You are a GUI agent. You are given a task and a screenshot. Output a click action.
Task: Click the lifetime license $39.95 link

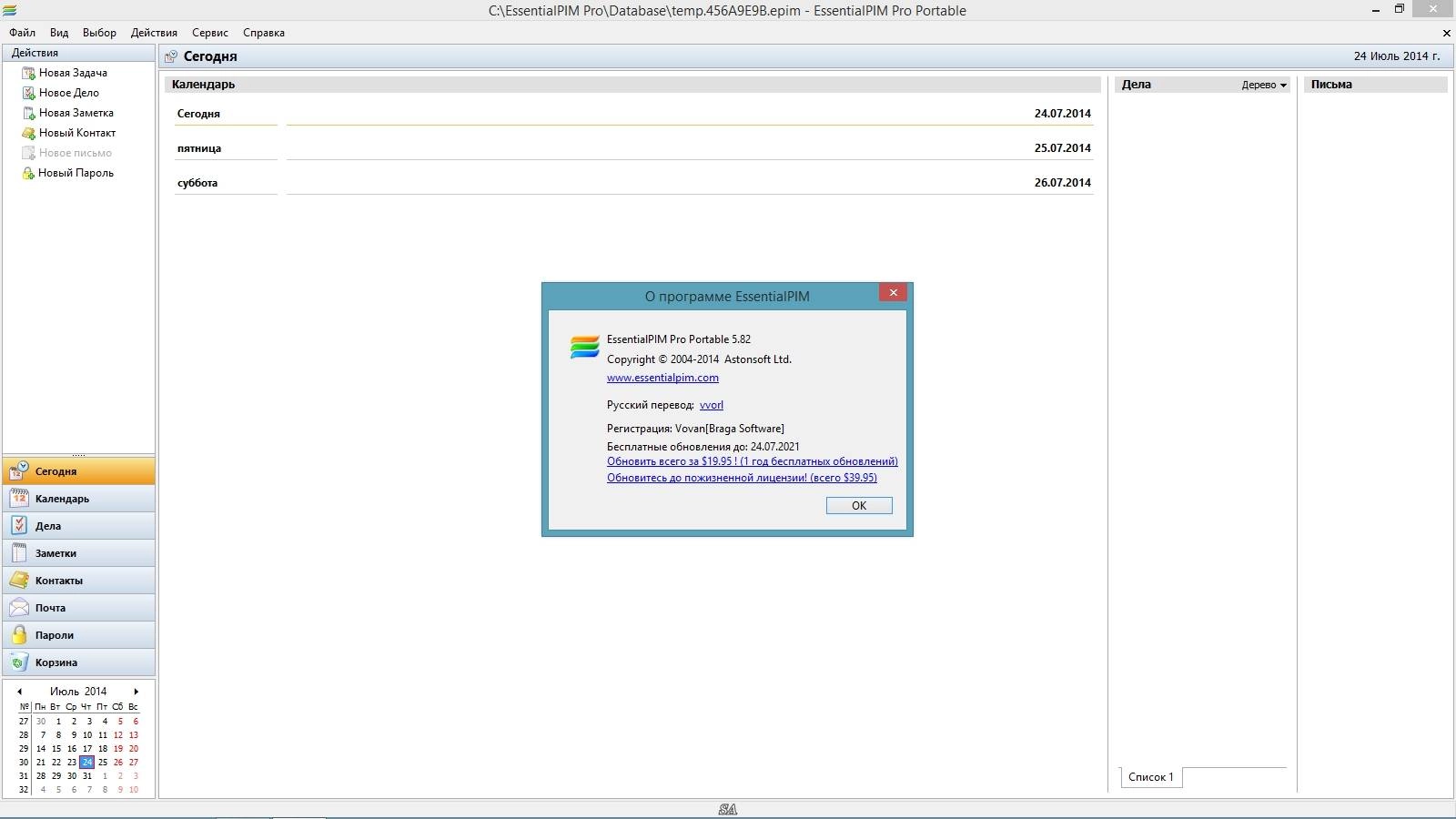pos(742,478)
